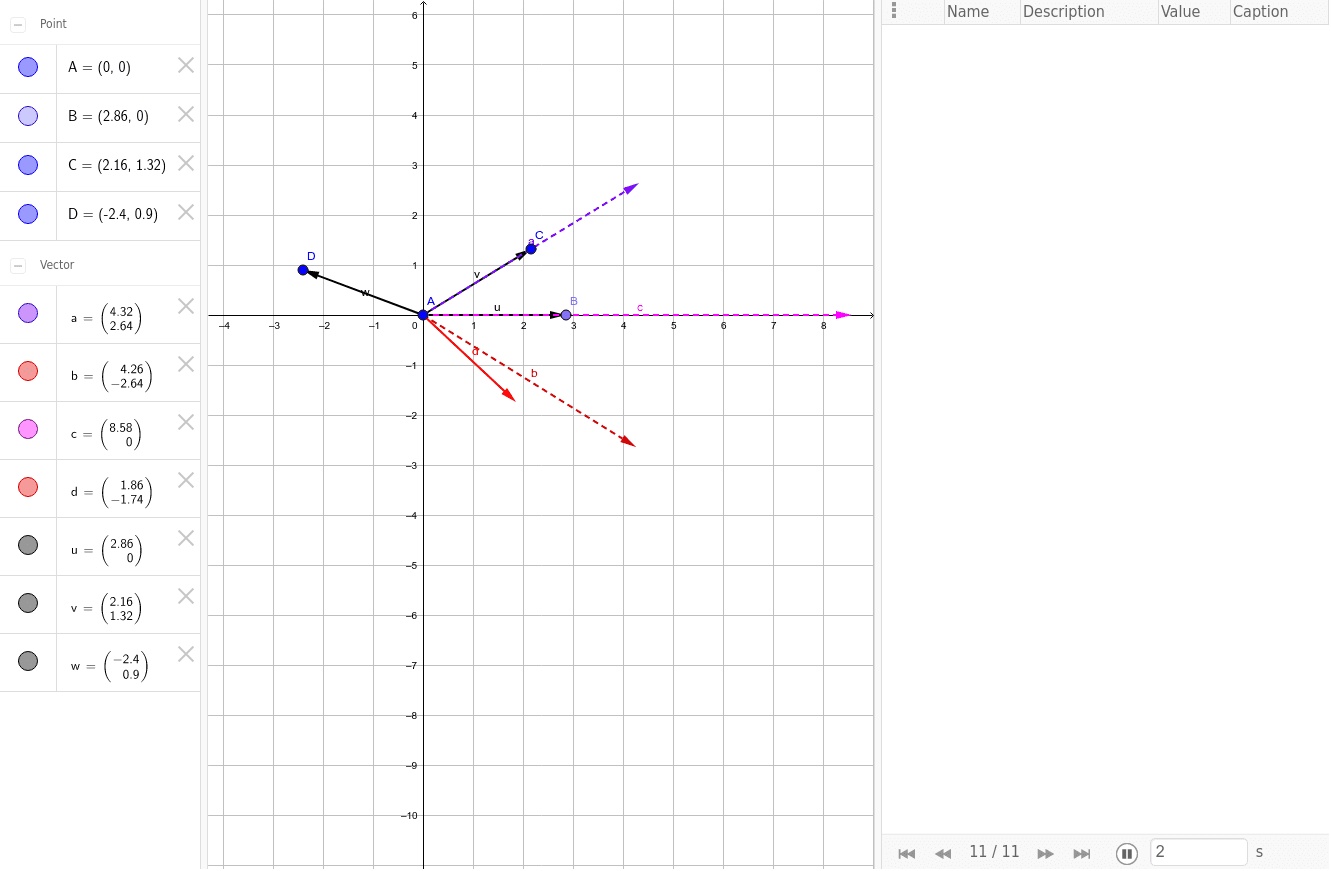Toggle visibility circle of point D
This screenshot has width=1331, height=871.
pyautogui.click(x=28, y=214)
